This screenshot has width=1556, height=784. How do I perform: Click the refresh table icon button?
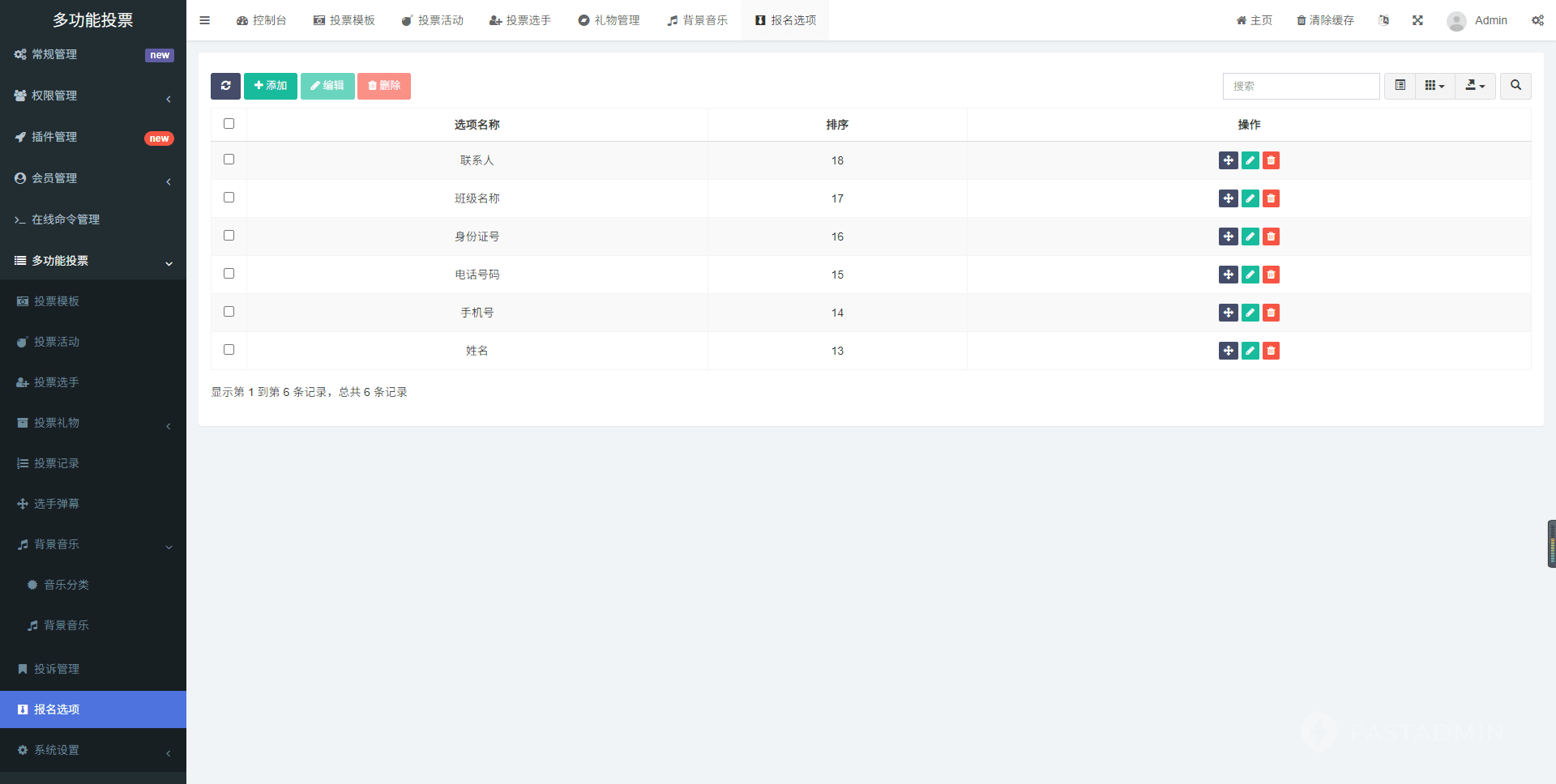(x=225, y=86)
